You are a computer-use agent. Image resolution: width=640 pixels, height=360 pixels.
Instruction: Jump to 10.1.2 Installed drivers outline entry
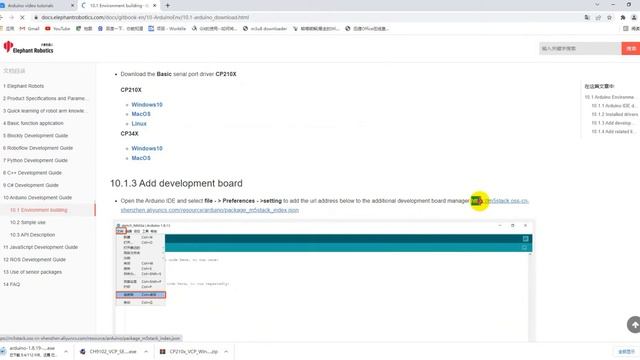pyautogui.click(x=614, y=114)
